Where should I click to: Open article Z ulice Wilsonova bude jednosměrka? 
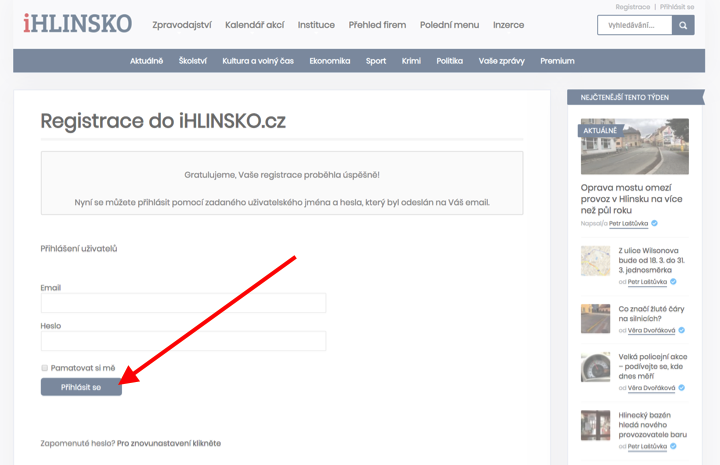click(x=651, y=260)
